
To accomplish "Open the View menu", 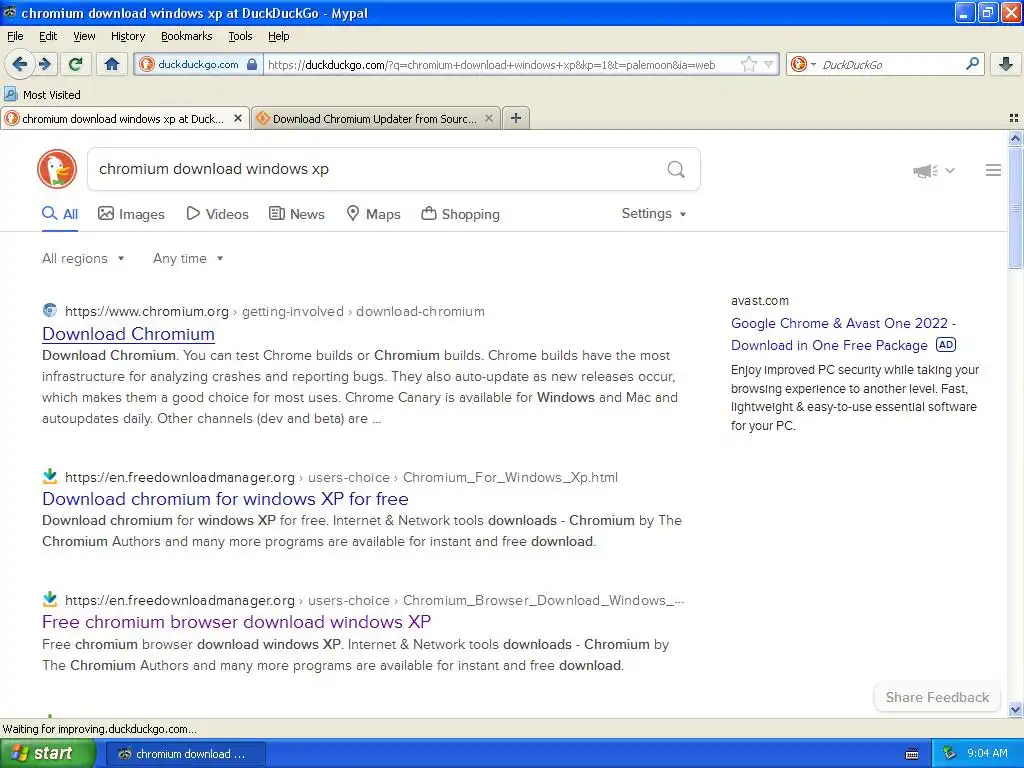I will pos(84,36).
